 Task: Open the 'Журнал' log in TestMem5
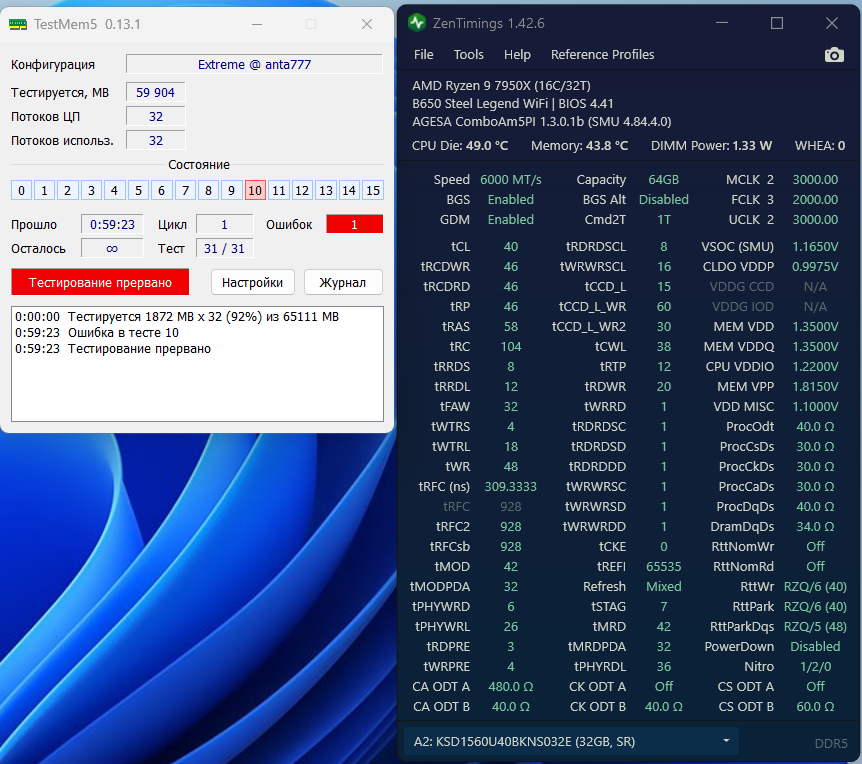tap(342, 283)
